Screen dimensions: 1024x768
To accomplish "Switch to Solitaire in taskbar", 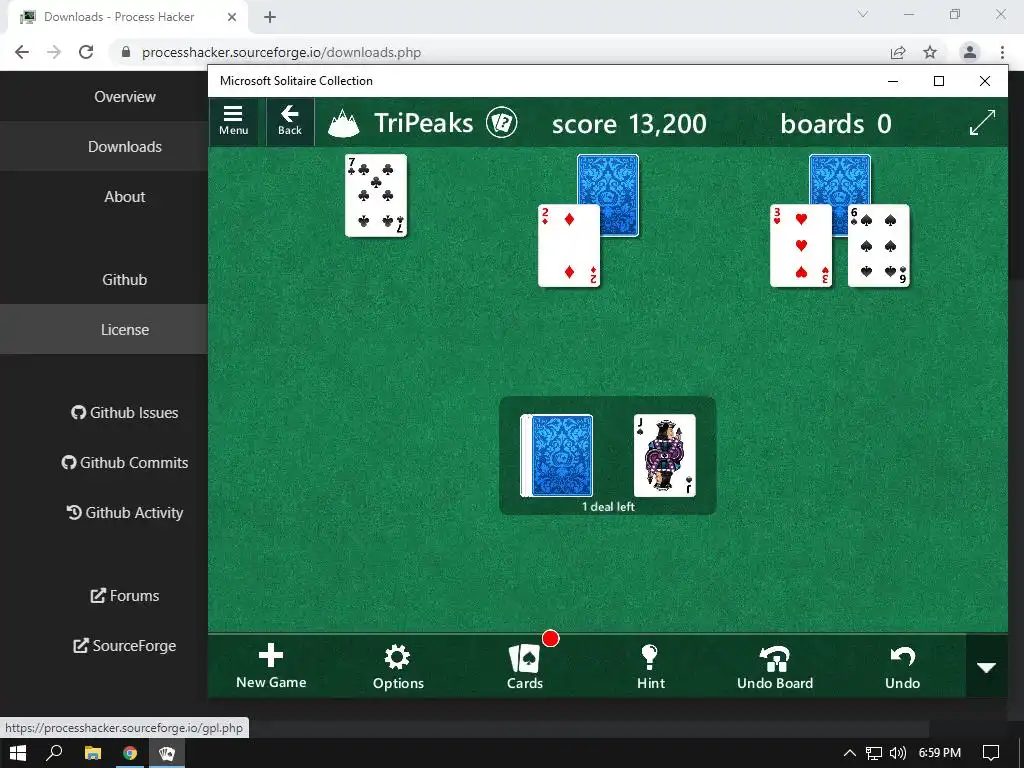I will click(x=167, y=753).
